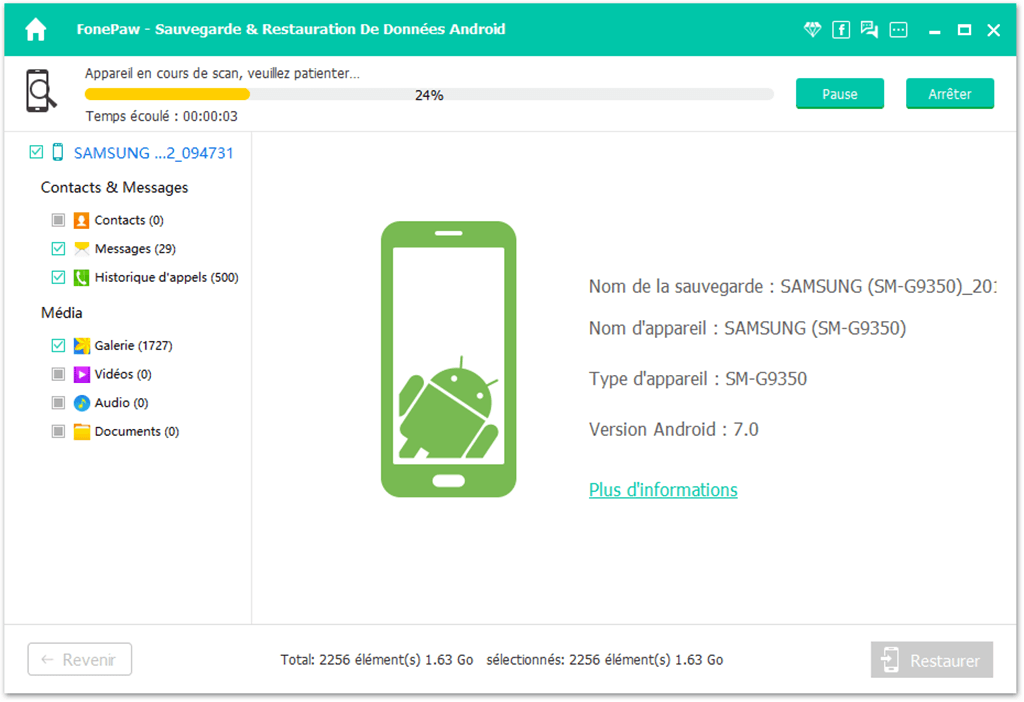Viewport: 1024px width, 702px height.
Task: Select the SAMSUNG ...2_094731 backup entry
Action: 153,153
